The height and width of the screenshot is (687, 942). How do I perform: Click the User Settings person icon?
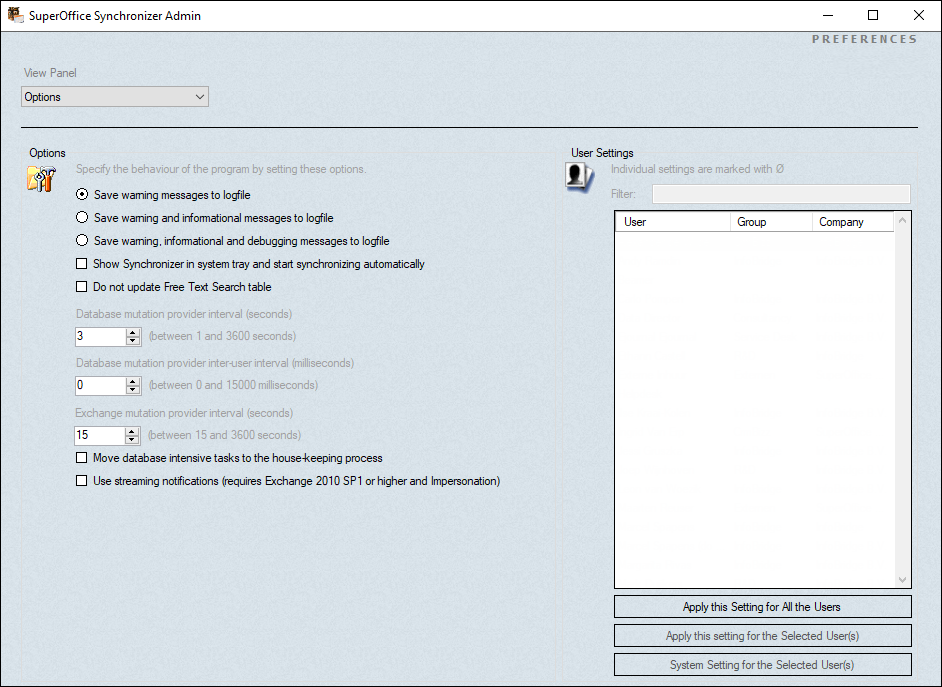(580, 177)
